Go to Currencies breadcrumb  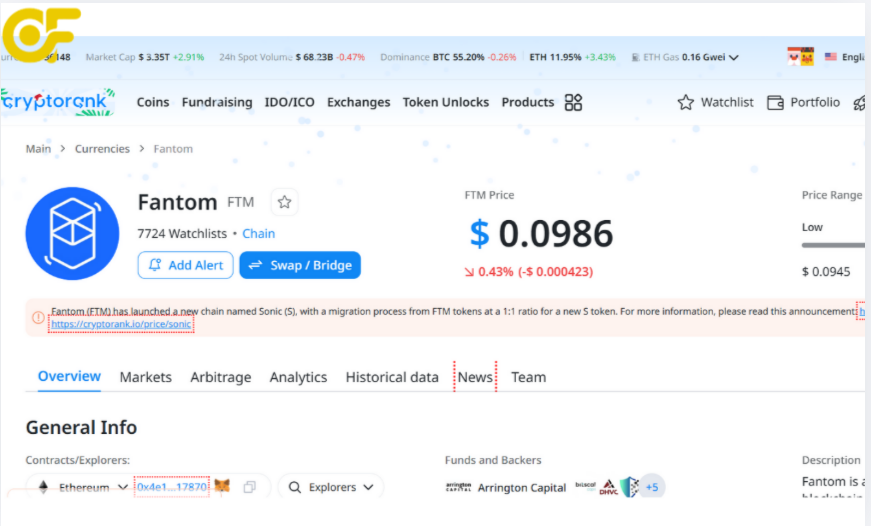pos(102,149)
